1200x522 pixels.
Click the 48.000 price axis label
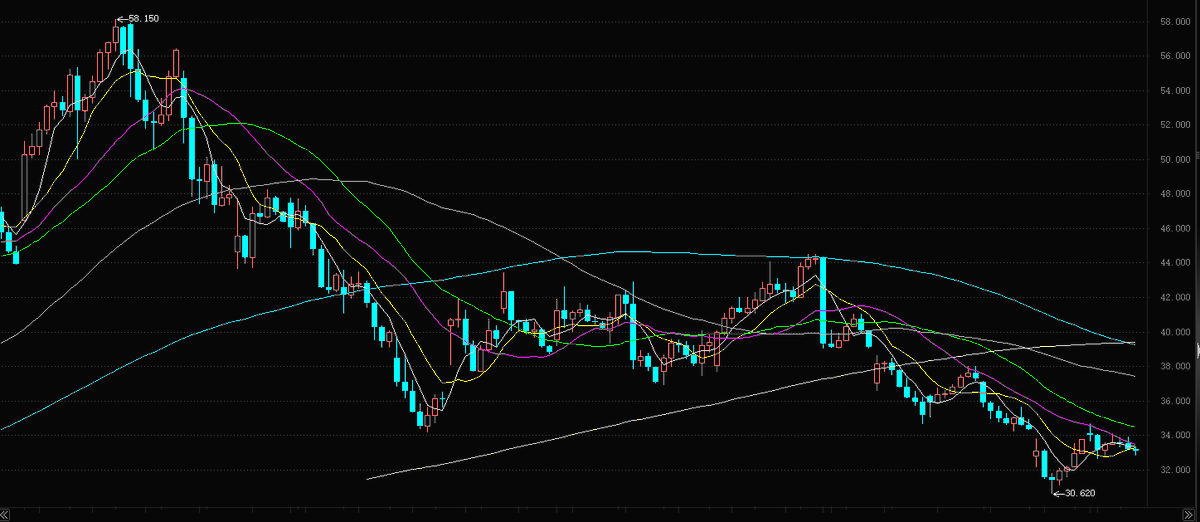1174,194
